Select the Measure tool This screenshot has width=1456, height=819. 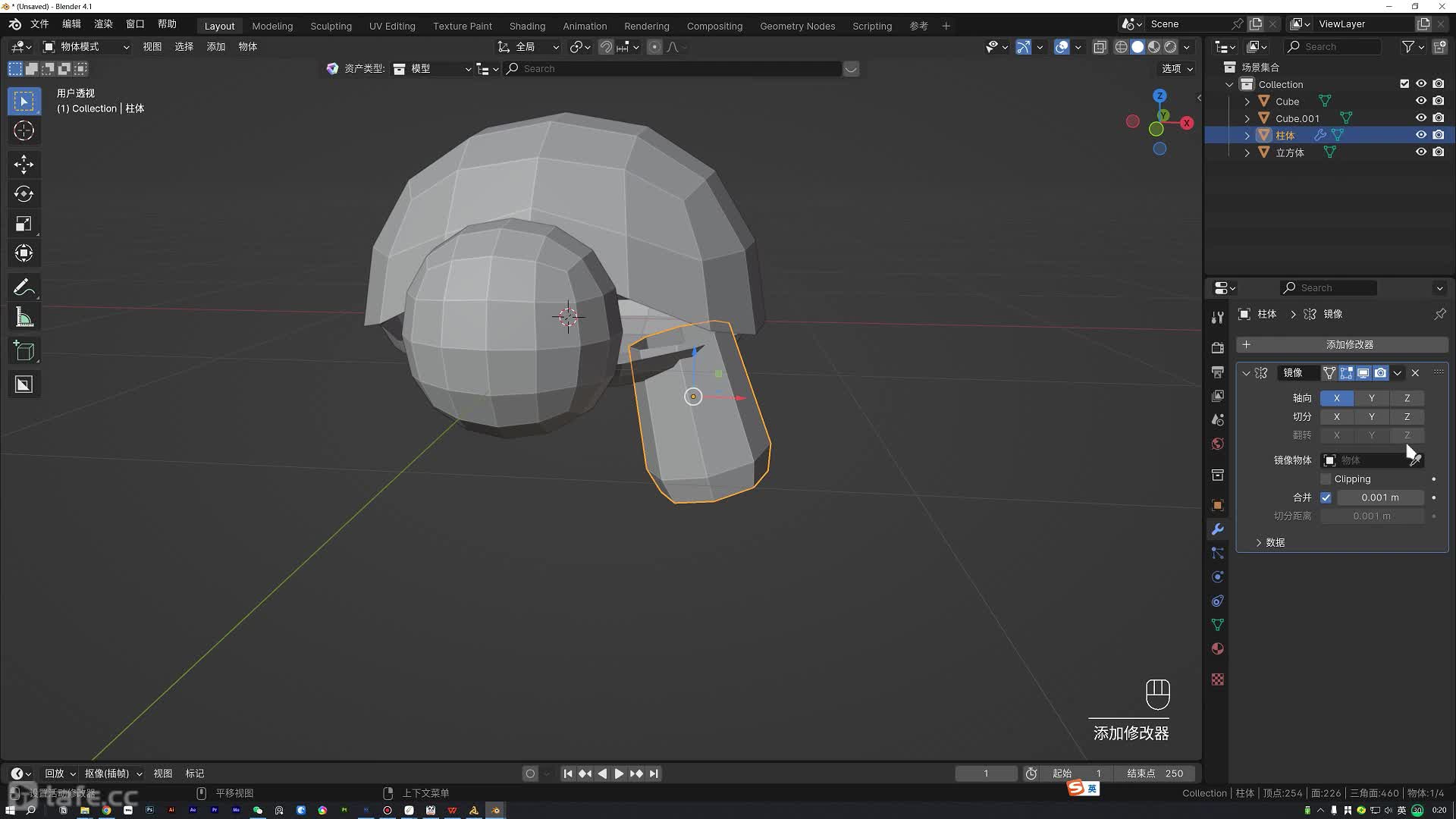pyautogui.click(x=24, y=318)
